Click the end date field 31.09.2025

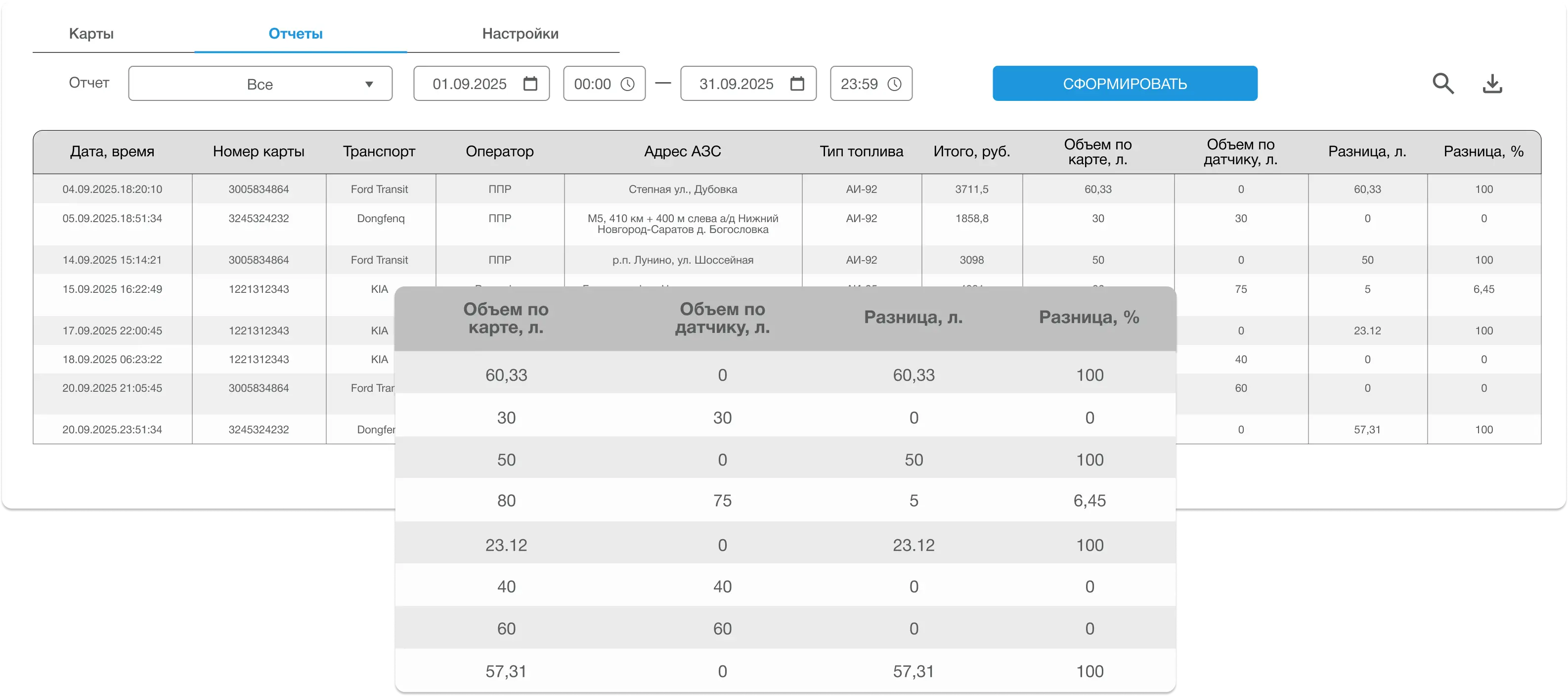[x=736, y=84]
